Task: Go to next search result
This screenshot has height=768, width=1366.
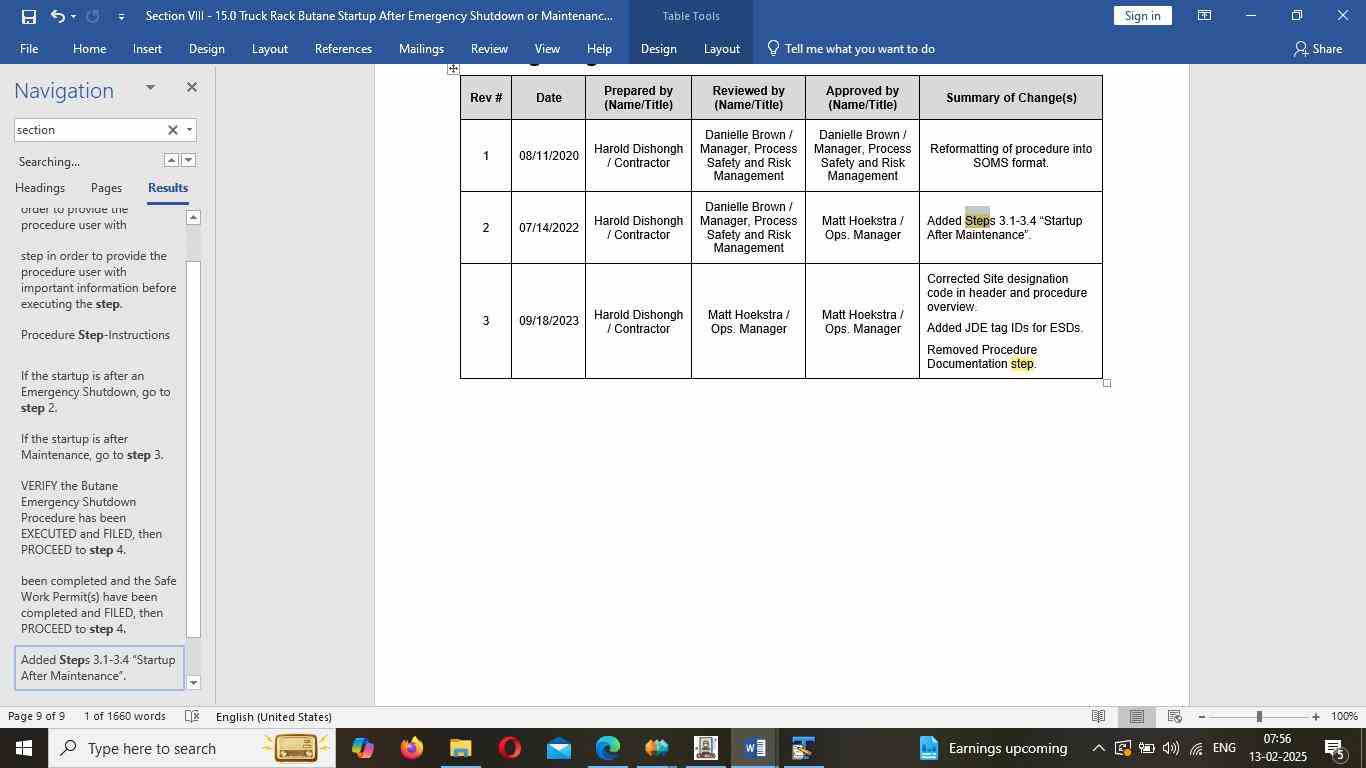Action: pyautogui.click(x=188, y=160)
